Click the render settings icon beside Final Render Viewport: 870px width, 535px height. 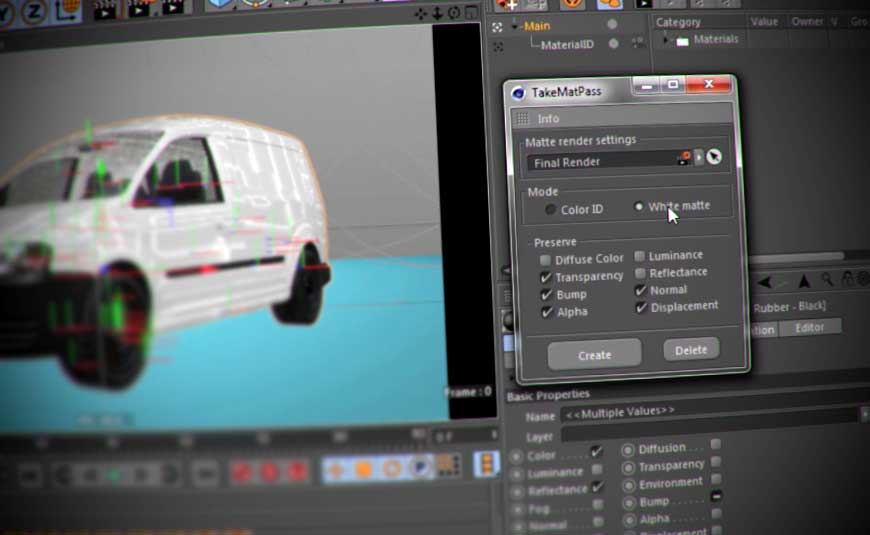(685, 158)
